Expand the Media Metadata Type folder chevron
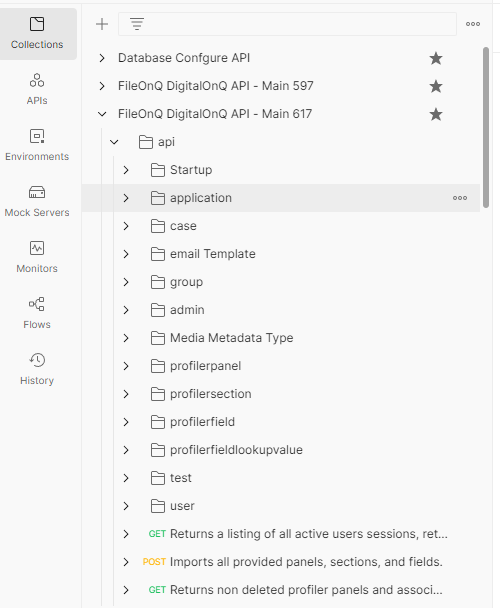 126,338
